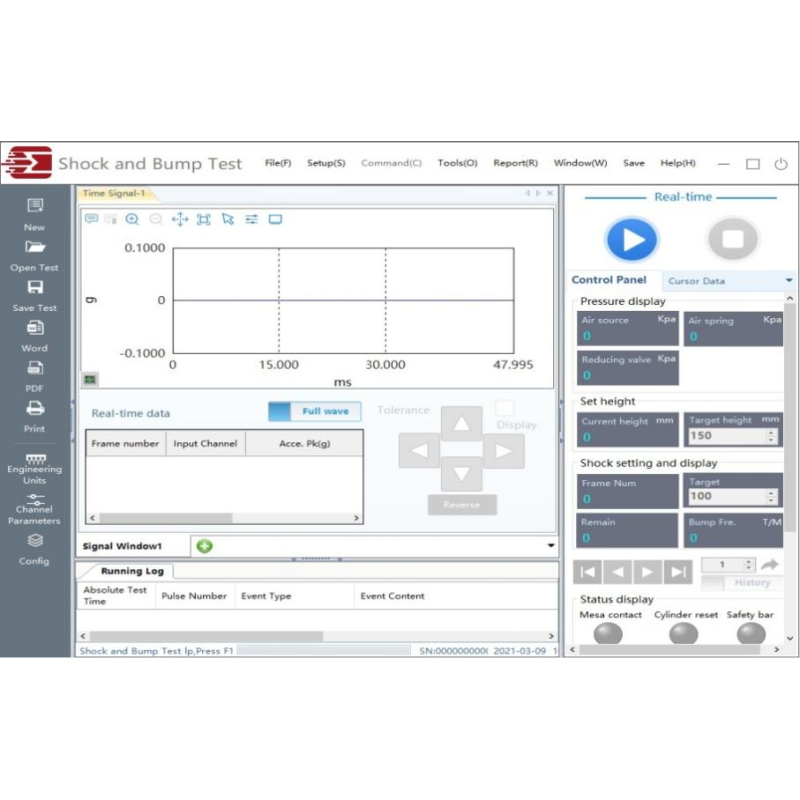Open the Config panel
Viewport: 800px width, 800px height.
tap(35, 549)
